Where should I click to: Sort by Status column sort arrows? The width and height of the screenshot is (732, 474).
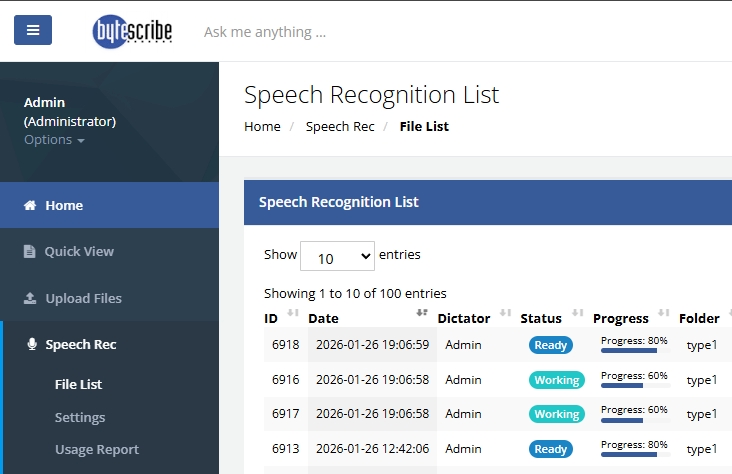578,314
